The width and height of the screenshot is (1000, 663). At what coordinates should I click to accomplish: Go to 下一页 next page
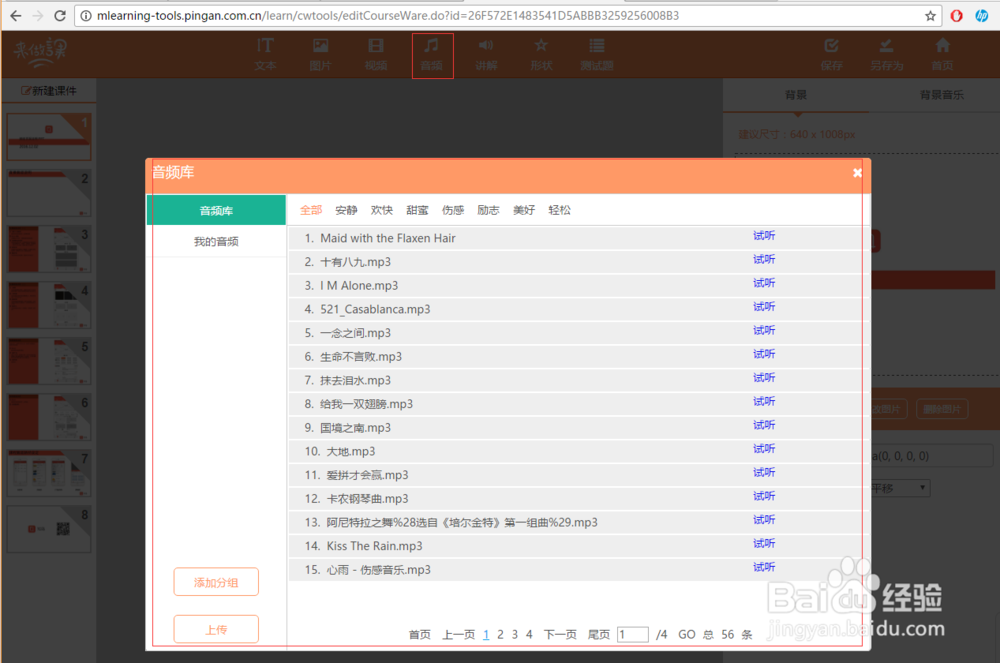pos(560,634)
